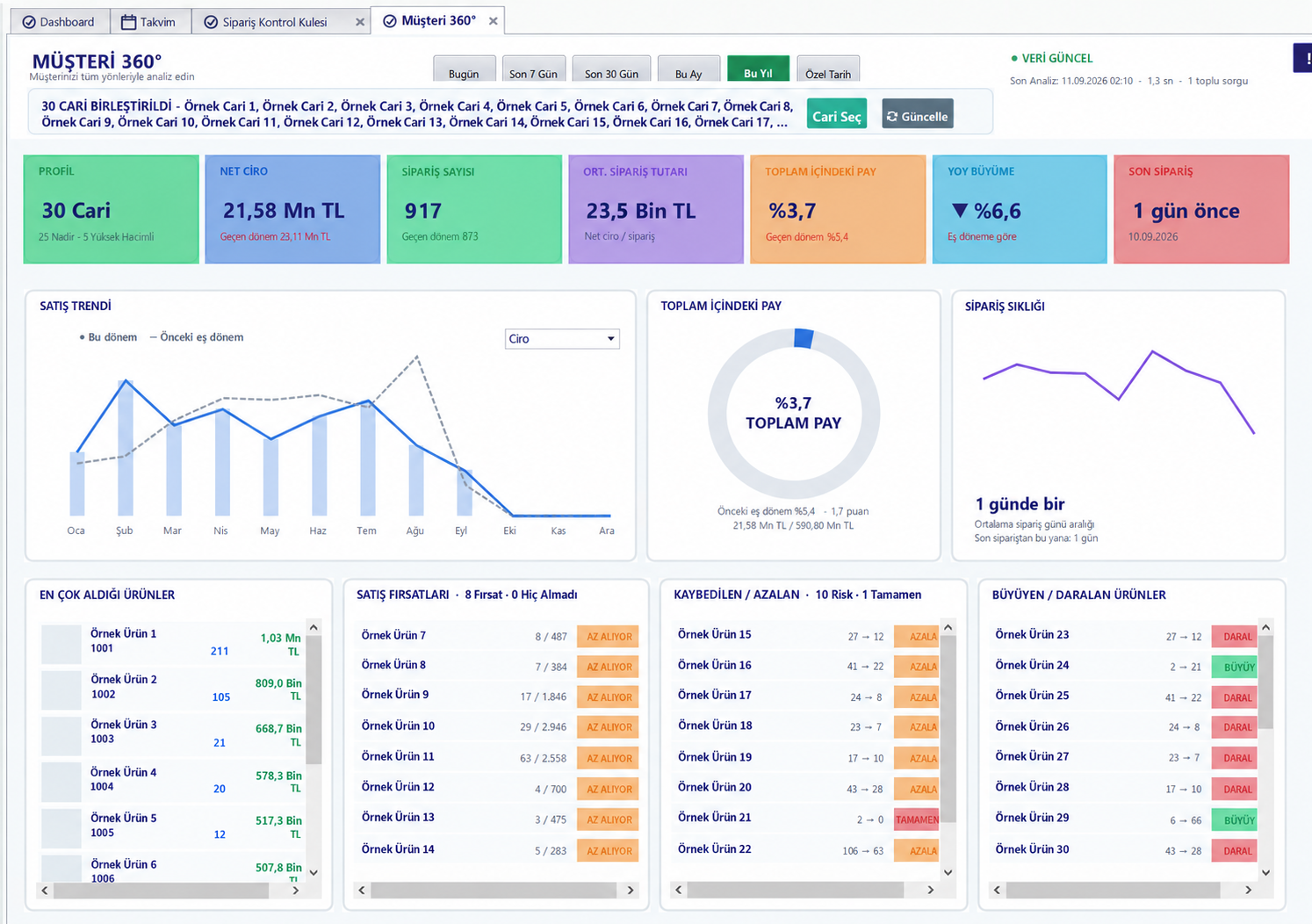Image resolution: width=1312 pixels, height=924 pixels.
Task: Click the Takvim calendar icon
Action: [x=128, y=22]
